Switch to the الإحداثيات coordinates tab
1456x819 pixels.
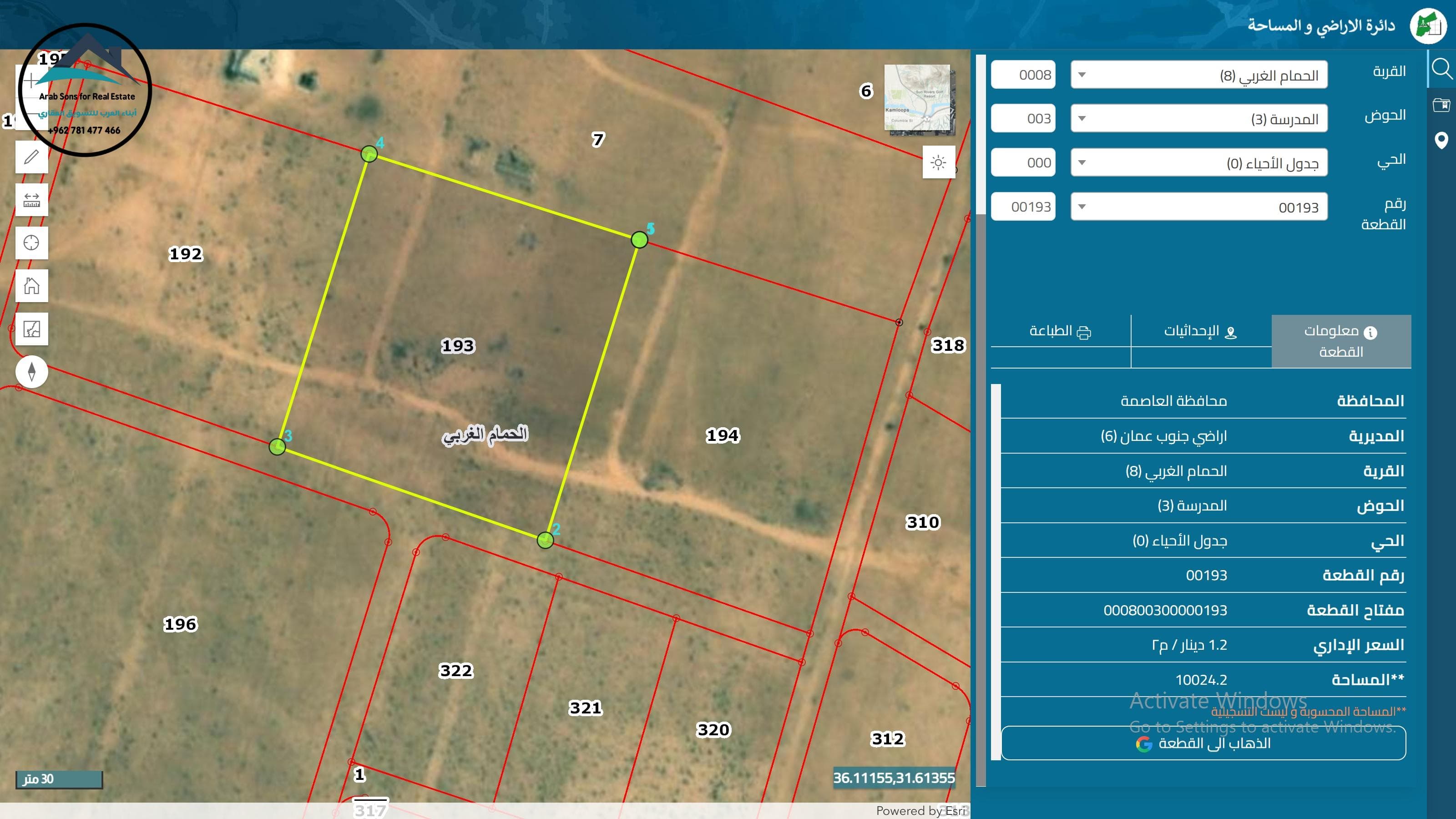pyautogui.click(x=1201, y=331)
